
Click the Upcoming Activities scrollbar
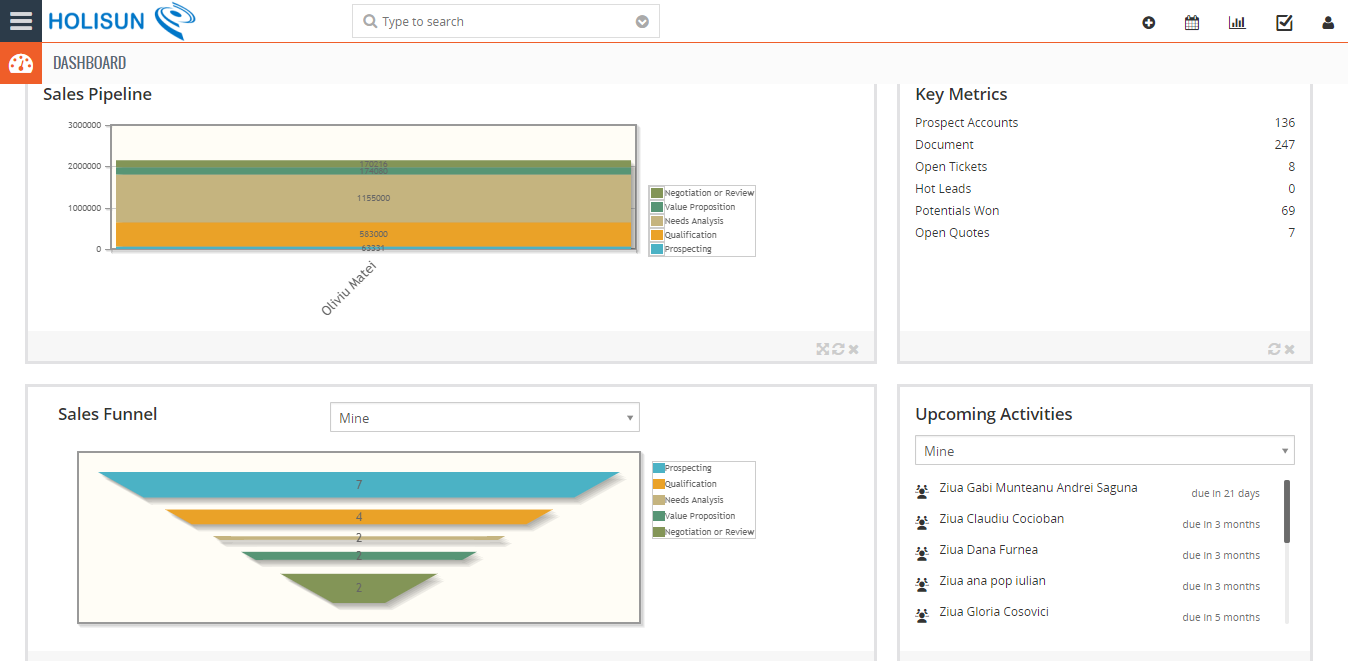pyautogui.click(x=1286, y=512)
